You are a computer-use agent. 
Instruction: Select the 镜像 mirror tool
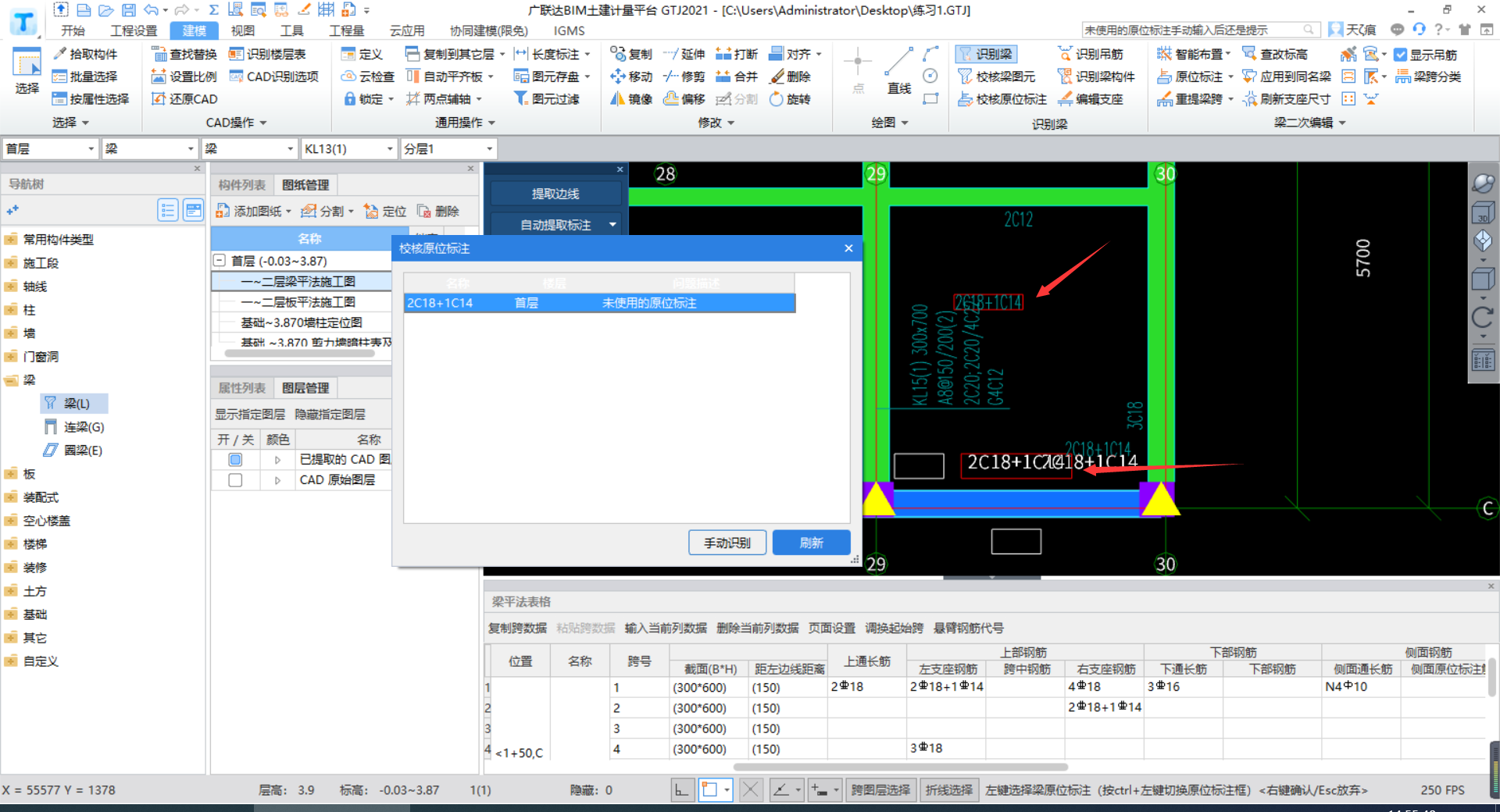pos(631,99)
